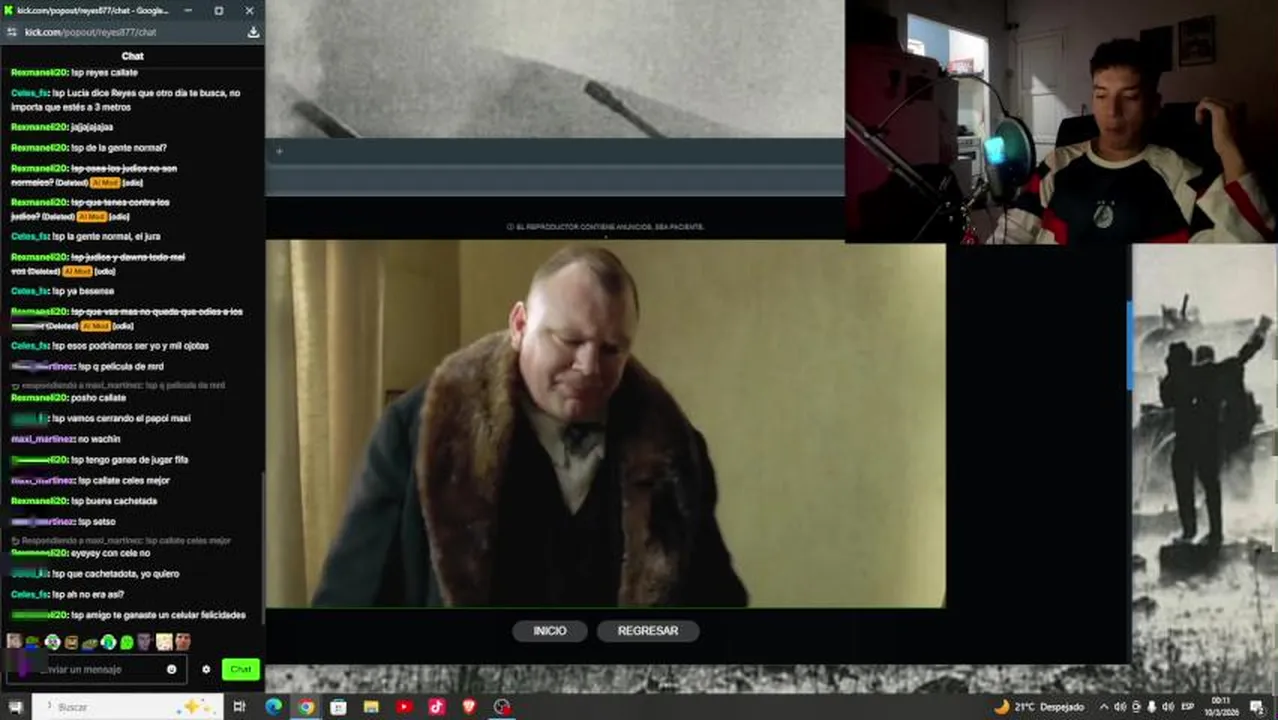Click message 'Isp buena cachetada'
This screenshot has height=720, width=1278.
(x=114, y=501)
